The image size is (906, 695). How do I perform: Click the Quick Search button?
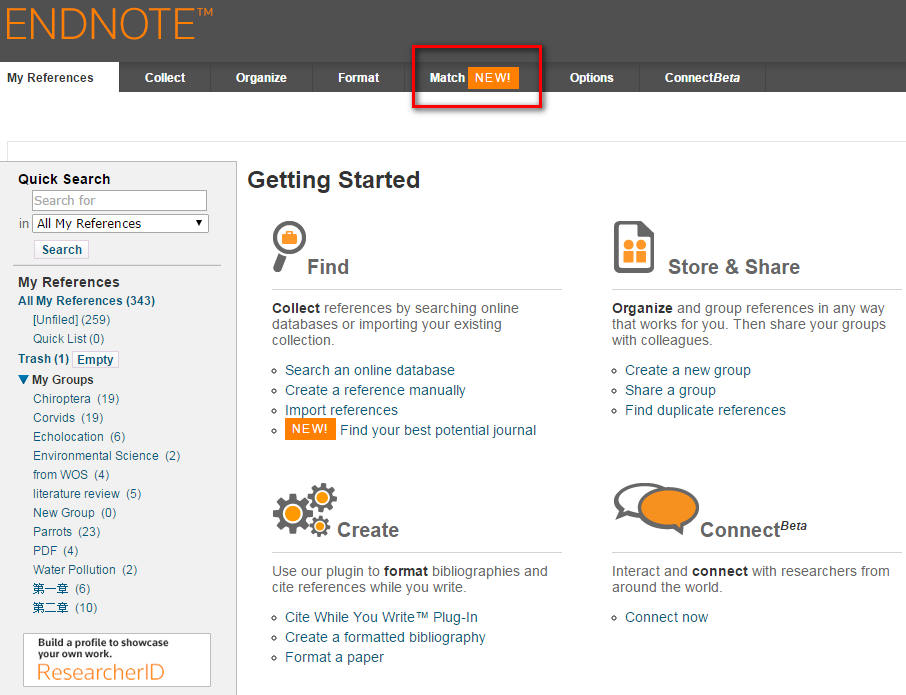62,250
